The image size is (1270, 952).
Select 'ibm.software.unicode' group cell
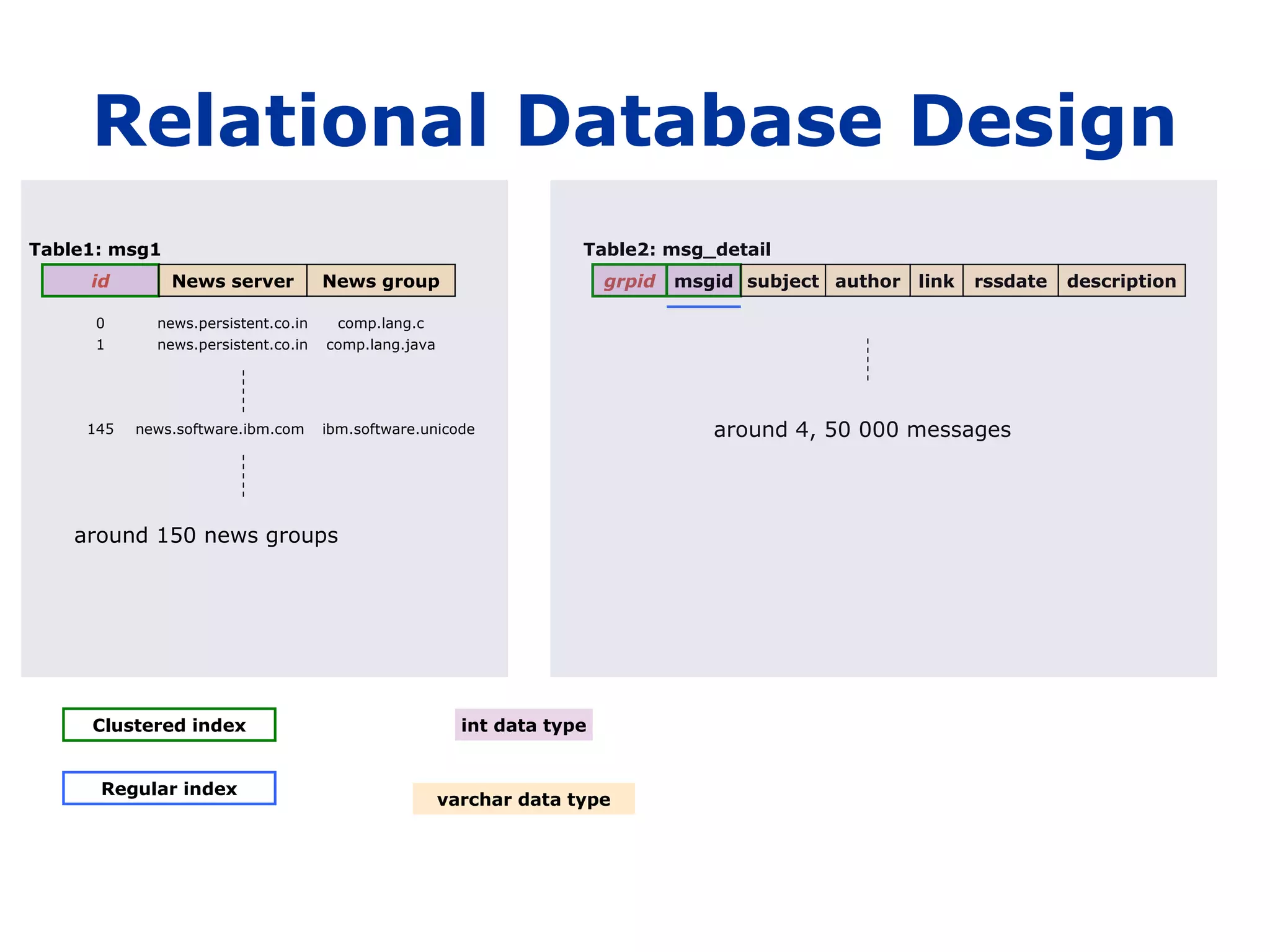pyautogui.click(x=399, y=429)
